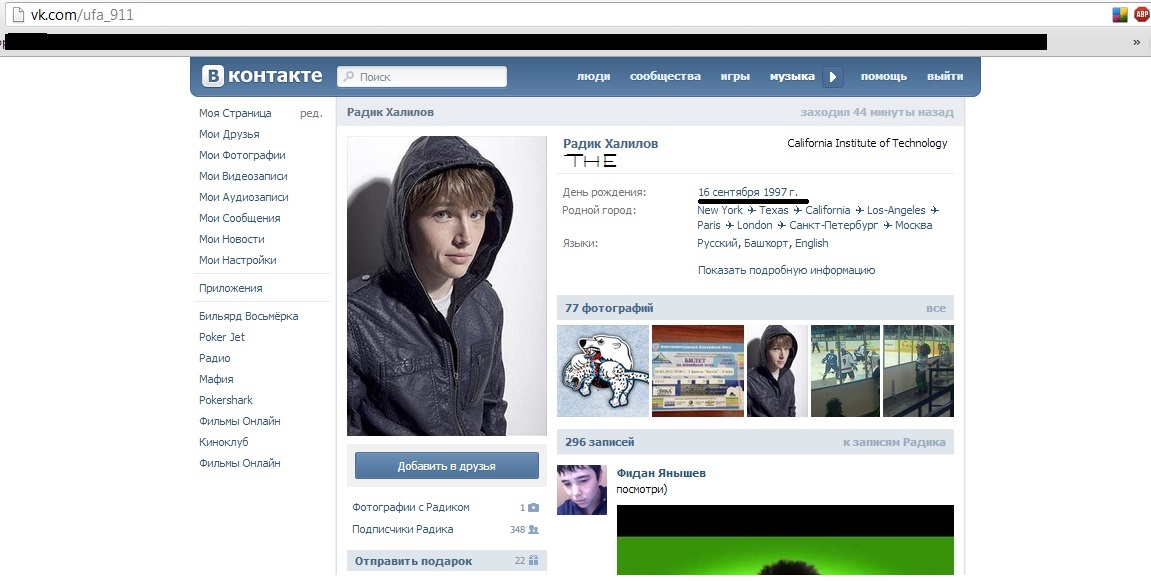1151x581 pixels.
Task: Open the игры header menu
Action: 735,76
